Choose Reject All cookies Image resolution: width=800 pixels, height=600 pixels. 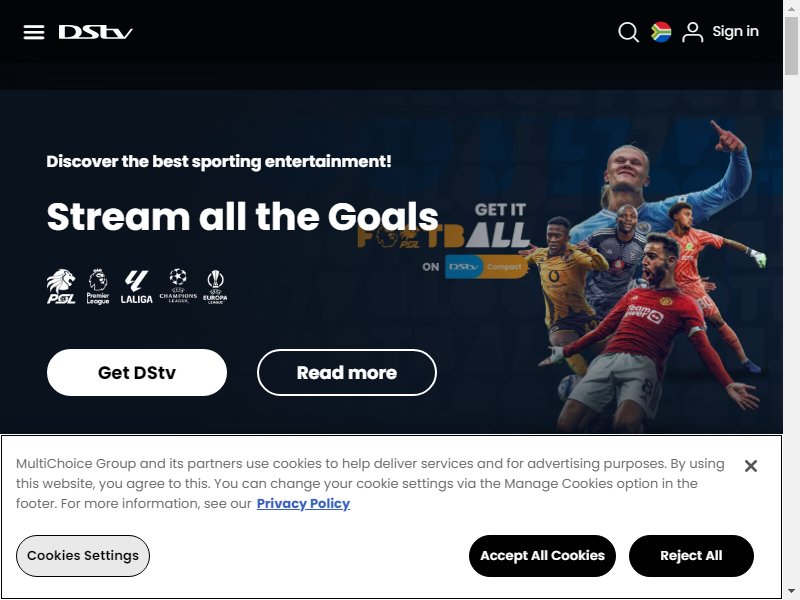point(691,556)
